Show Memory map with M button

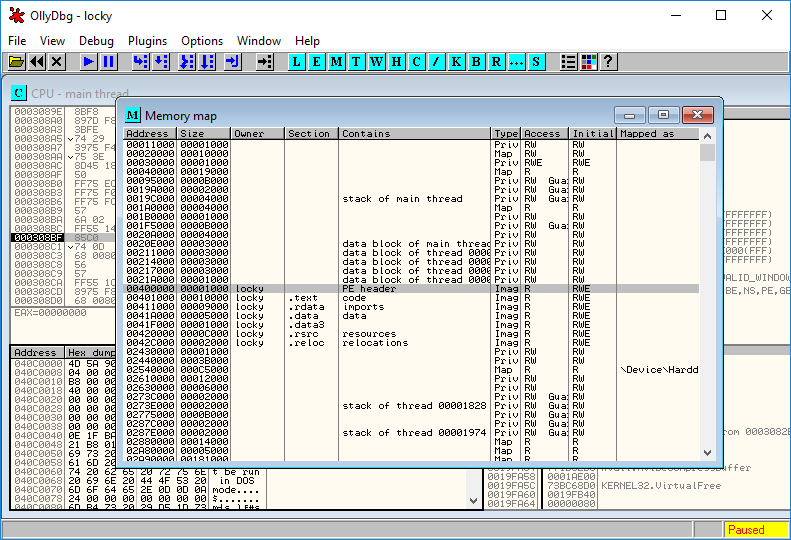tap(336, 62)
